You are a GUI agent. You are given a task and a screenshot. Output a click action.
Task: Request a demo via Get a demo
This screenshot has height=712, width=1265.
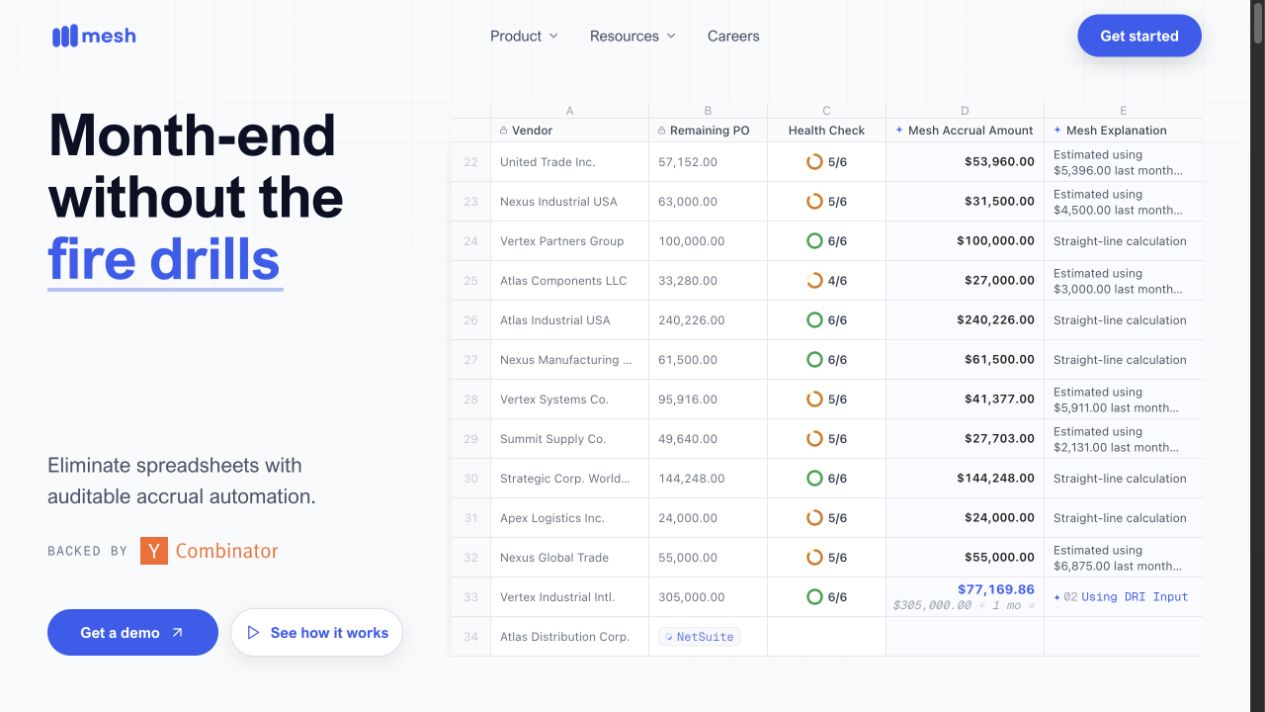(x=132, y=632)
